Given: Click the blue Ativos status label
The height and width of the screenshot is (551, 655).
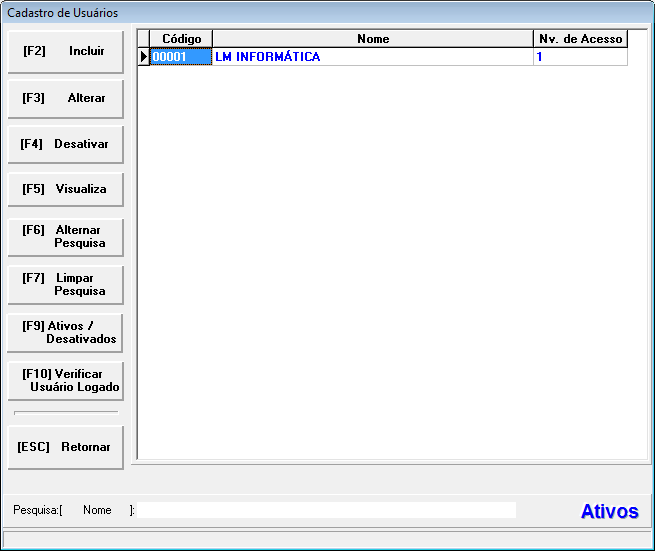Looking at the screenshot, I should click(609, 512).
